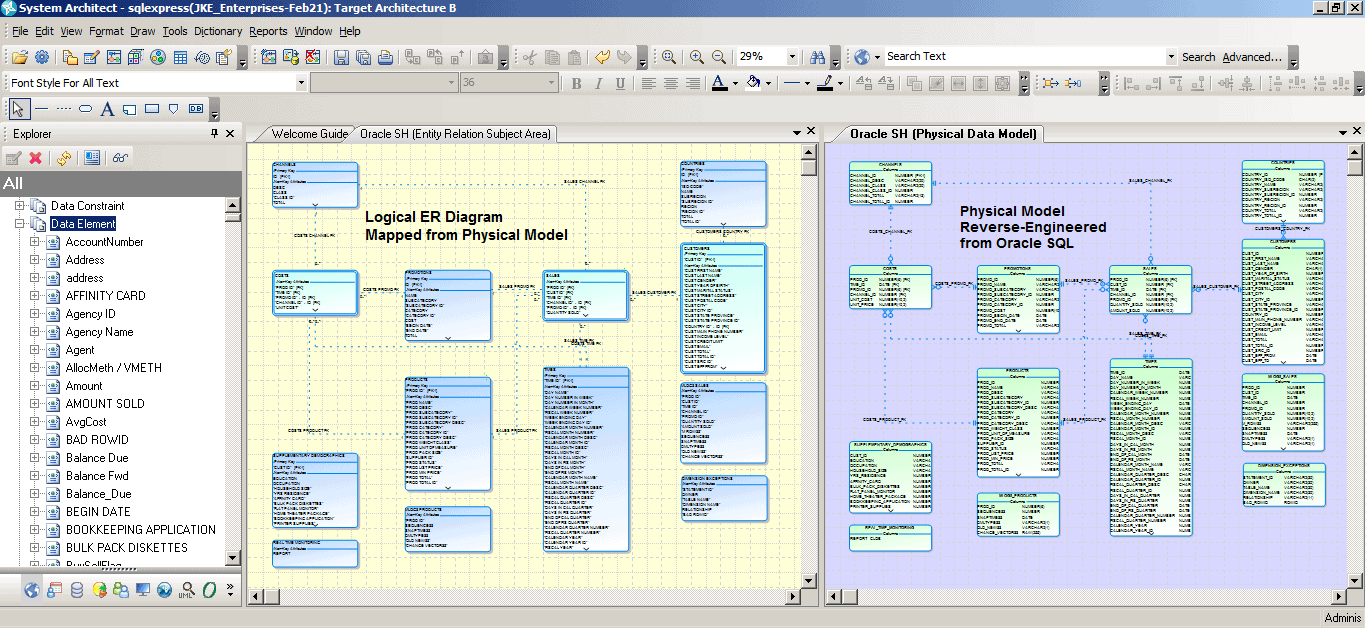The width and height of the screenshot is (1365, 629).
Task: Toggle Bold text formatting
Action: coord(577,83)
